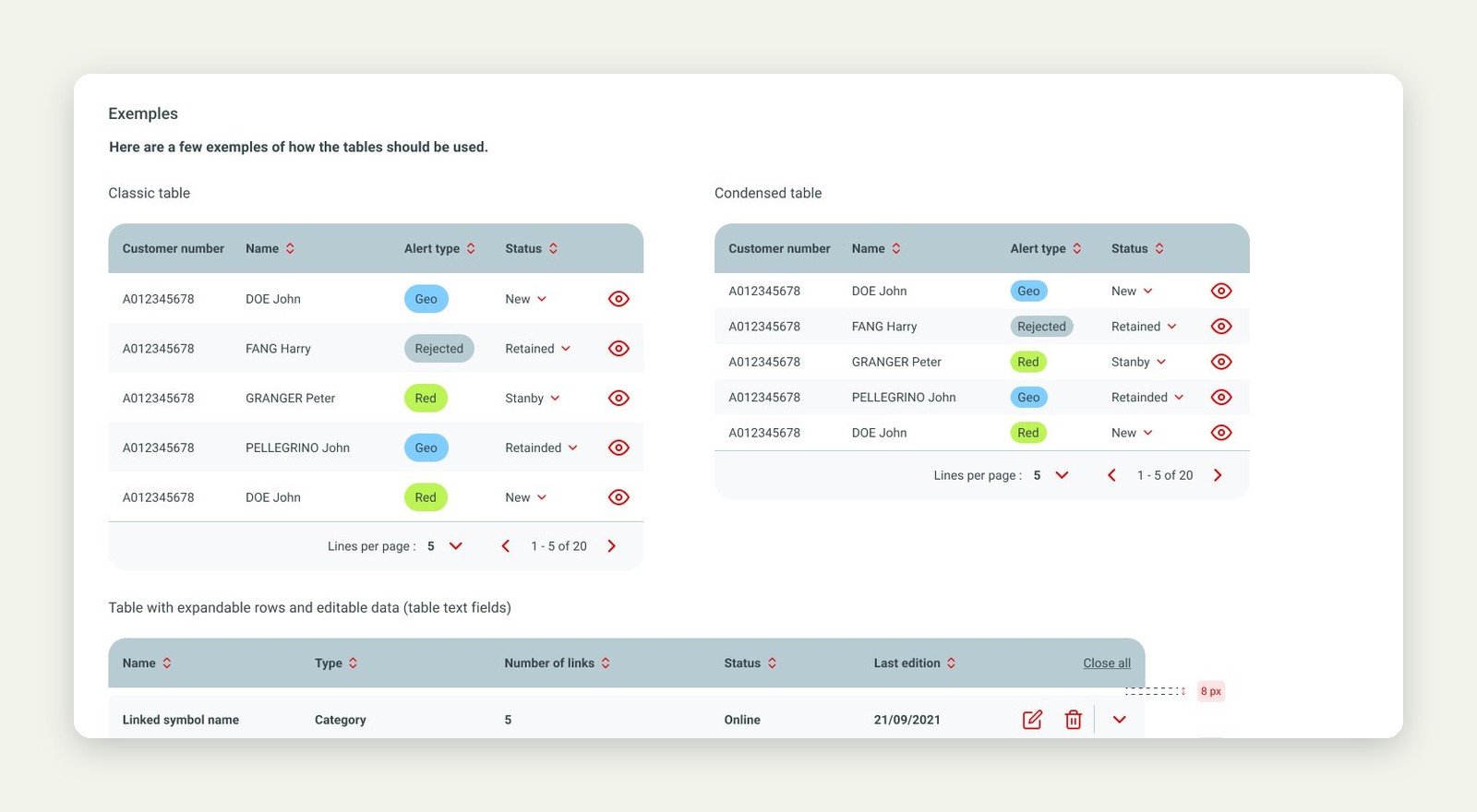Image resolution: width=1477 pixels, height=812 pixels.
Task: Sort Condensed table by Status column
Action: (1159, 248)
